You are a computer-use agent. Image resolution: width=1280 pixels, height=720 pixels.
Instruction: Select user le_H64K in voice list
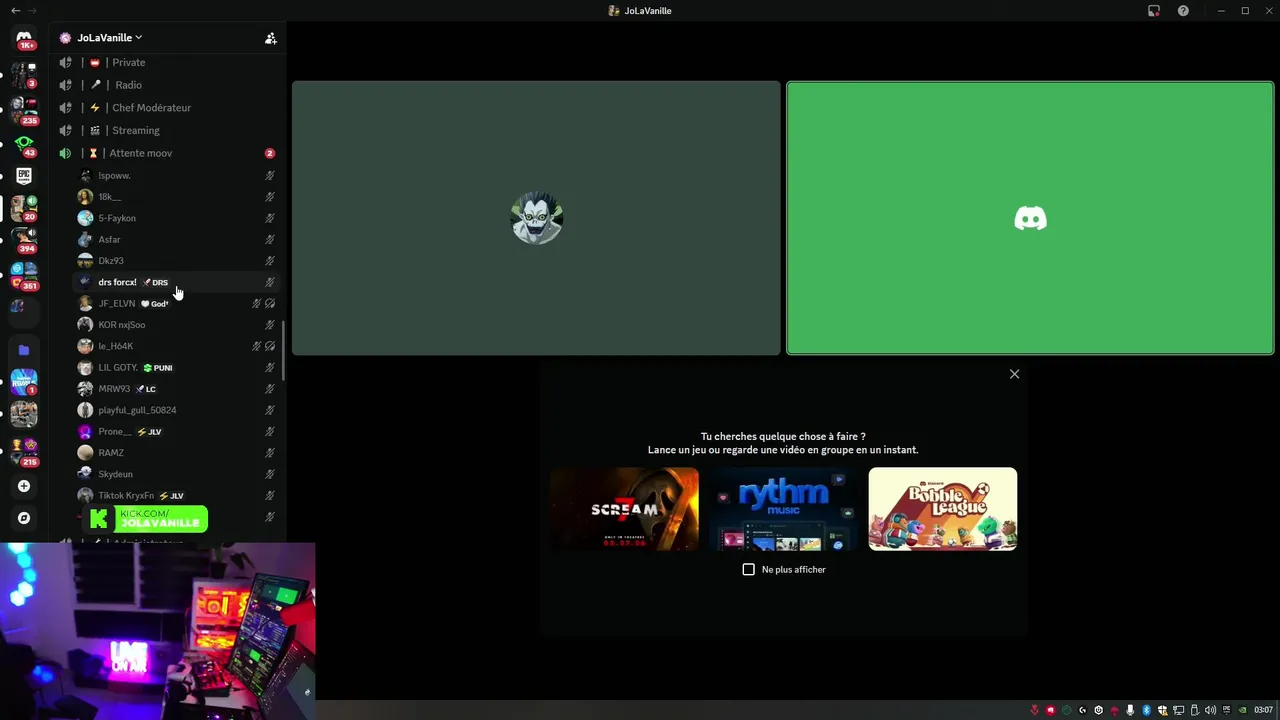pos(178,346)
